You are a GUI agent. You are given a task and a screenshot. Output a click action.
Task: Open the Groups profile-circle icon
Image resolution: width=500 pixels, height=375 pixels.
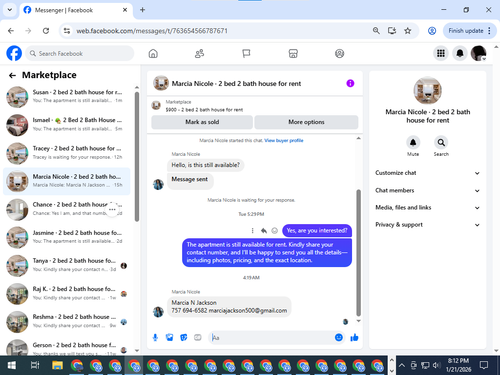(339, 53)
